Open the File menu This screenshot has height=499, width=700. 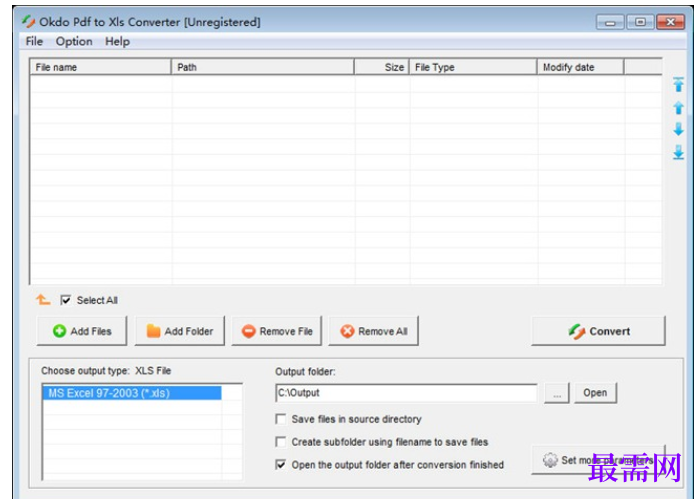coord(34,42)
